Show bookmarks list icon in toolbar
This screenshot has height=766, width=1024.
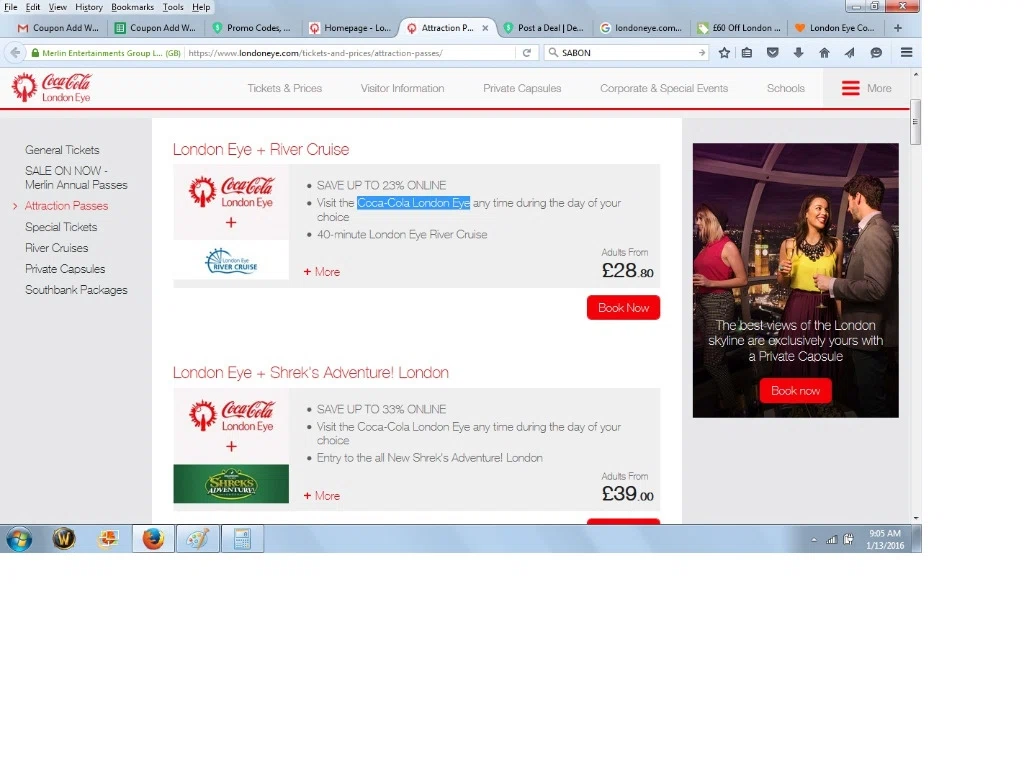(x=747, y=53)
